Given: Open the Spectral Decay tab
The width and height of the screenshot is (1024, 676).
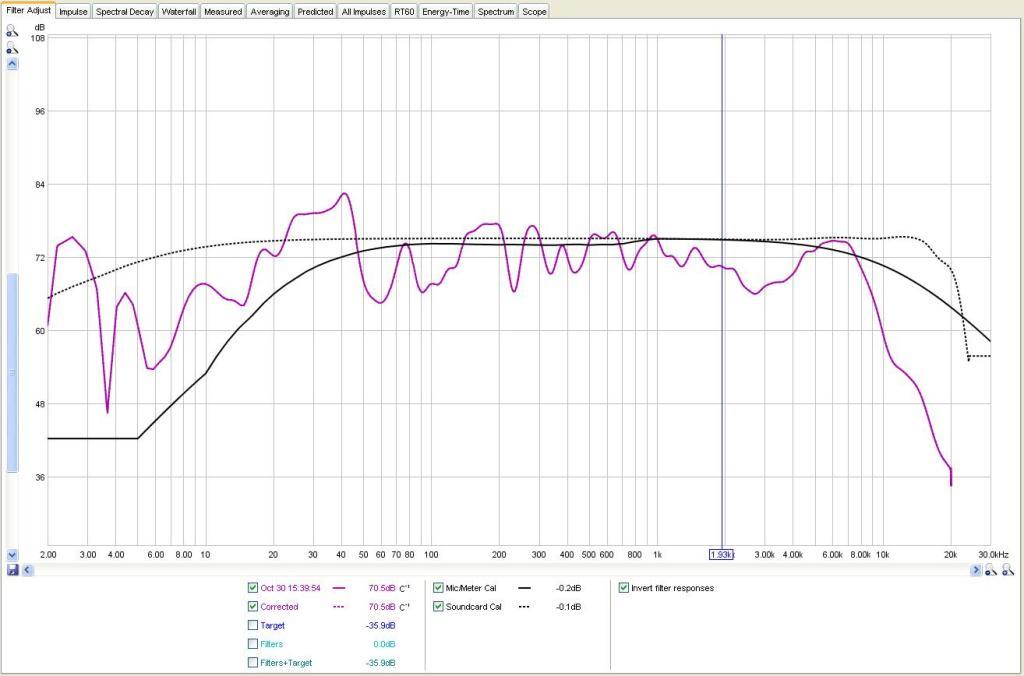Looking at the screenshot, I should coord(125,12).
